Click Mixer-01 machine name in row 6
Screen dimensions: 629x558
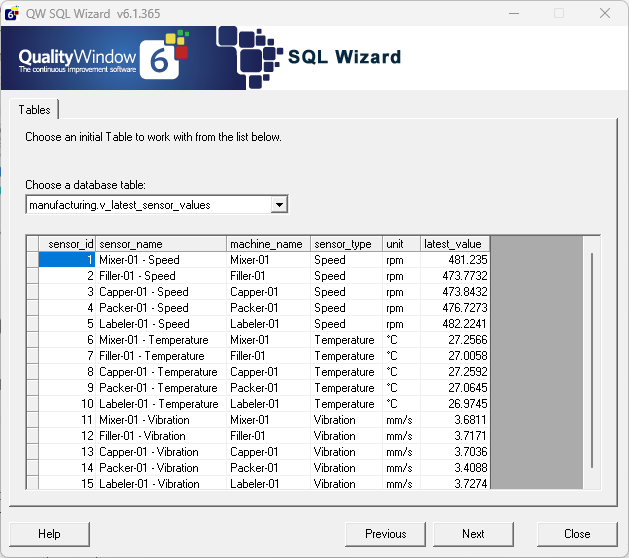[268, 340]
